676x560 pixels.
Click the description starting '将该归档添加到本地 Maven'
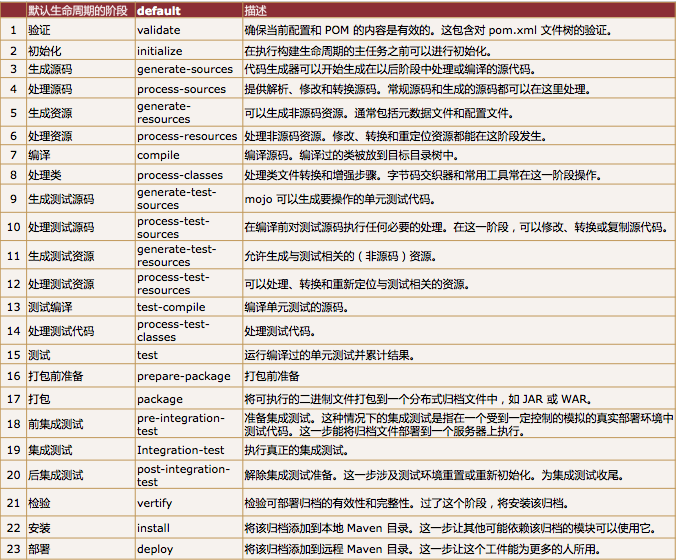tap(450, 528)
